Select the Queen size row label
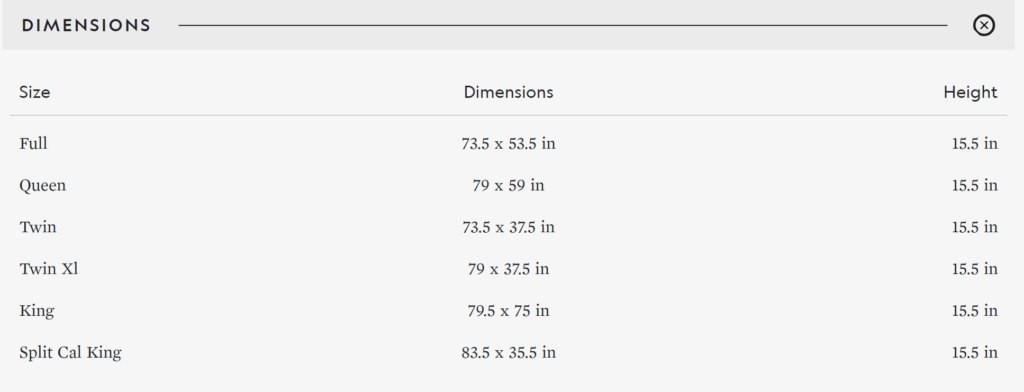The width and height of the screenshot is (1024, 392). [x=42, y=186]
